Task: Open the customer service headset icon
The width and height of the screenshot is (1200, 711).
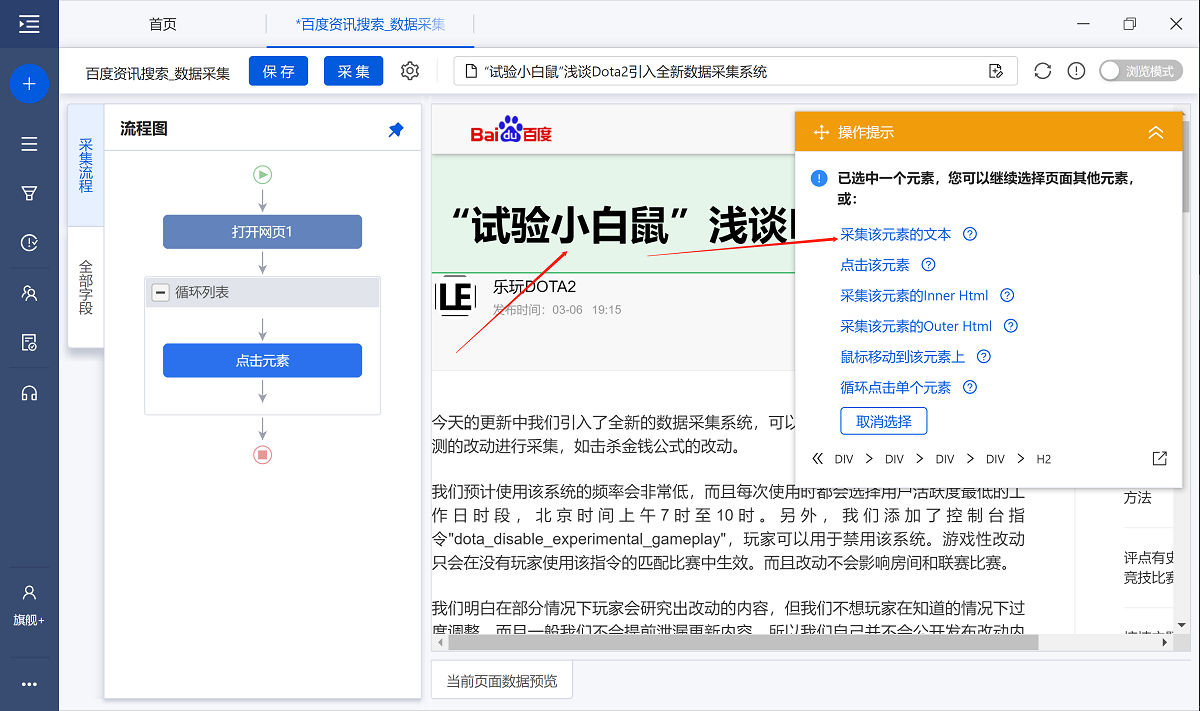Action: [x=29, y=393]
